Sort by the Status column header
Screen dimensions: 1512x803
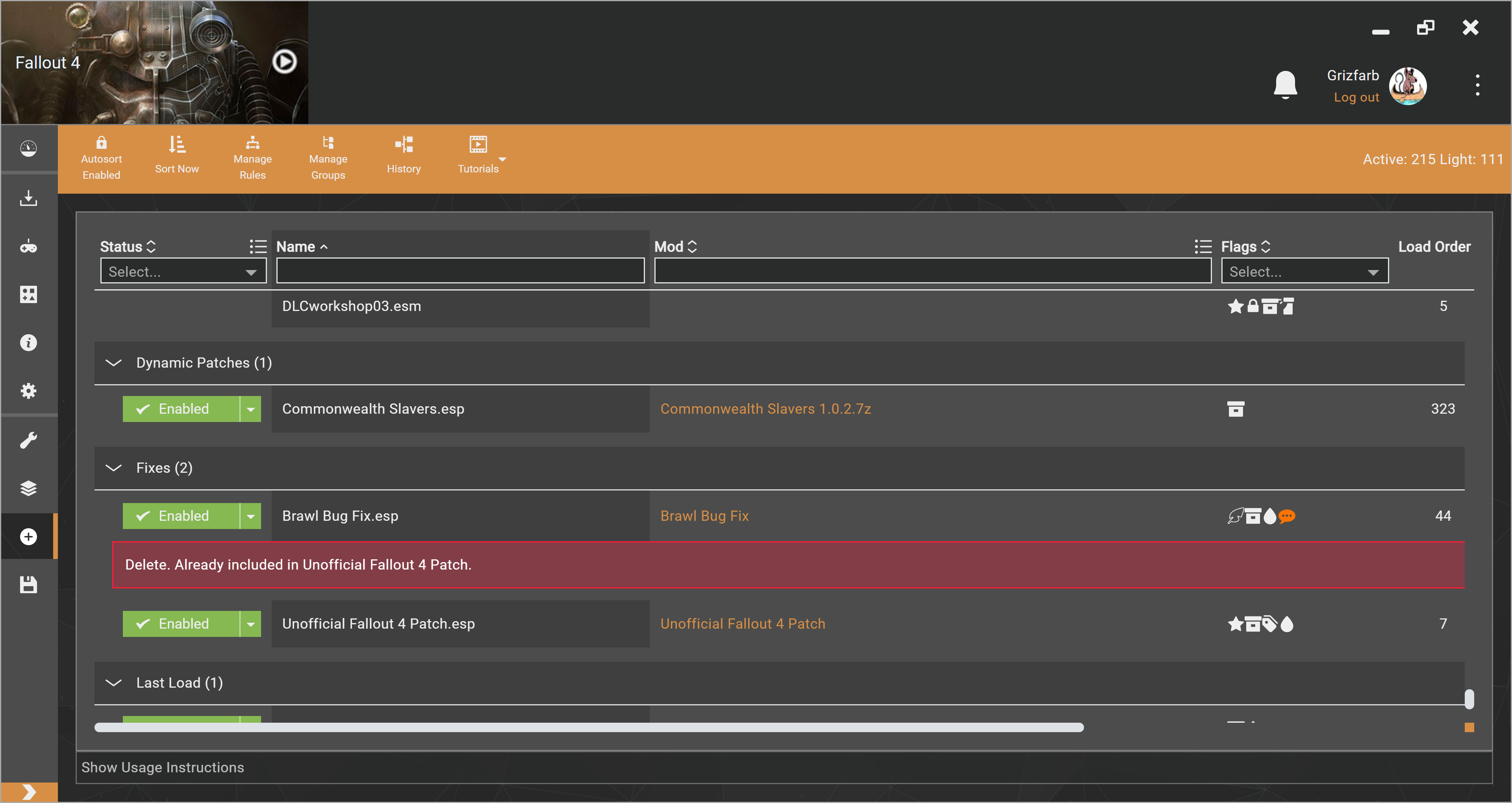click(x=127, y=246)
